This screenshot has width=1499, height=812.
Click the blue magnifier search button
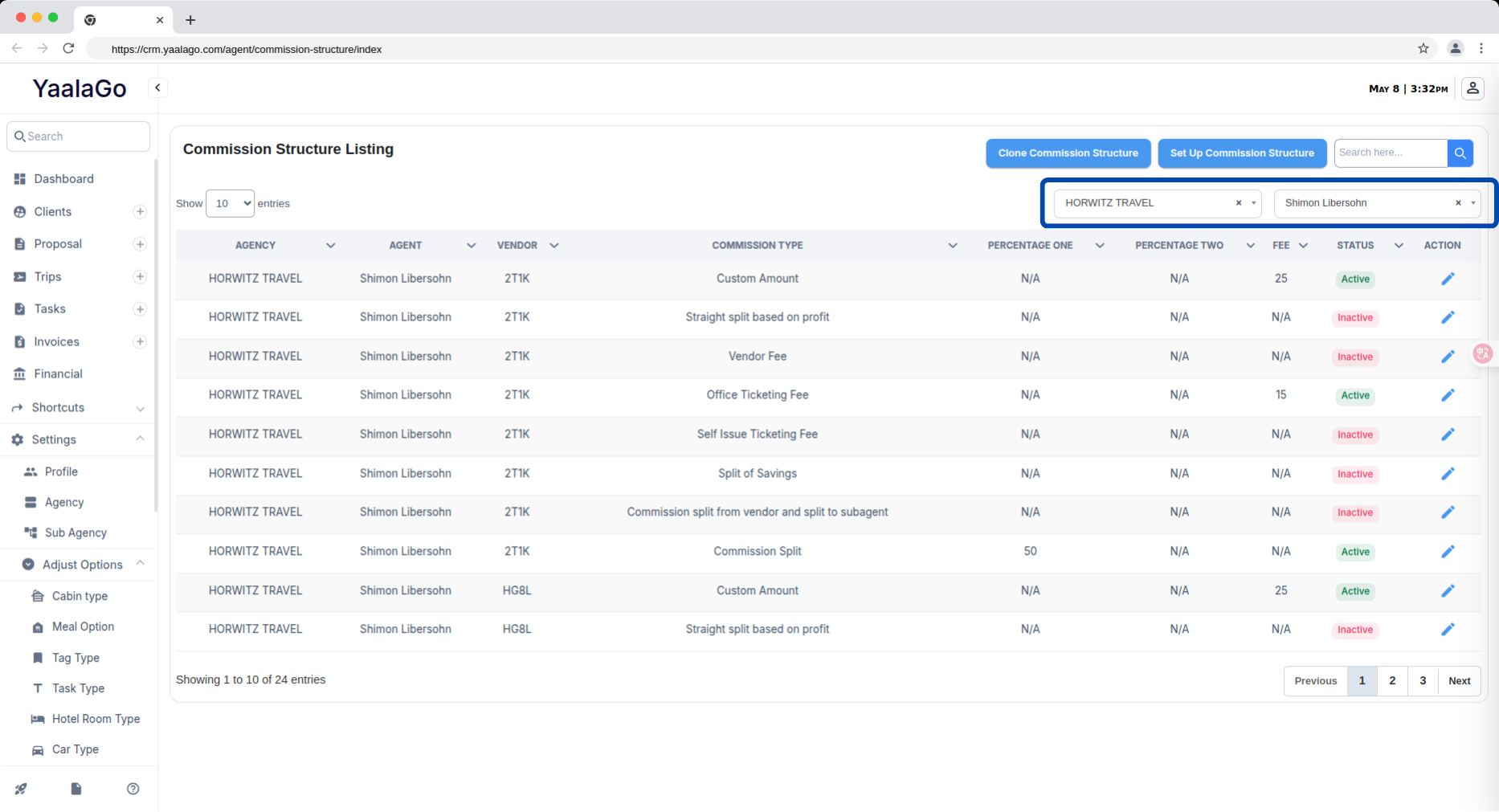click(x=1460, y=153)
